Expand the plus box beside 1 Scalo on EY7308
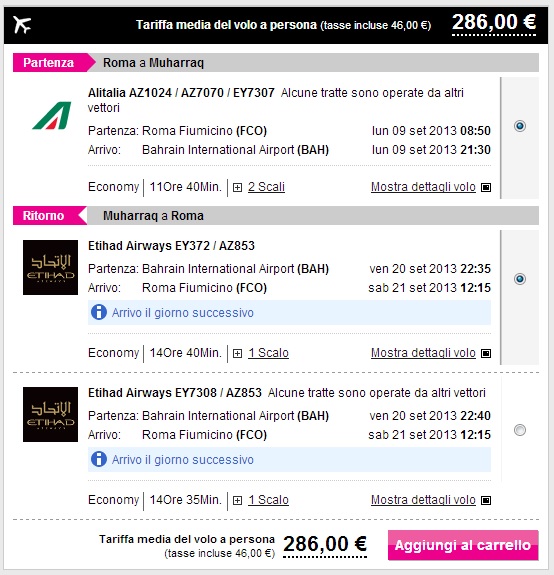This screenshot has width=554, height=575. pyautogui.click(x=238, y=501)
